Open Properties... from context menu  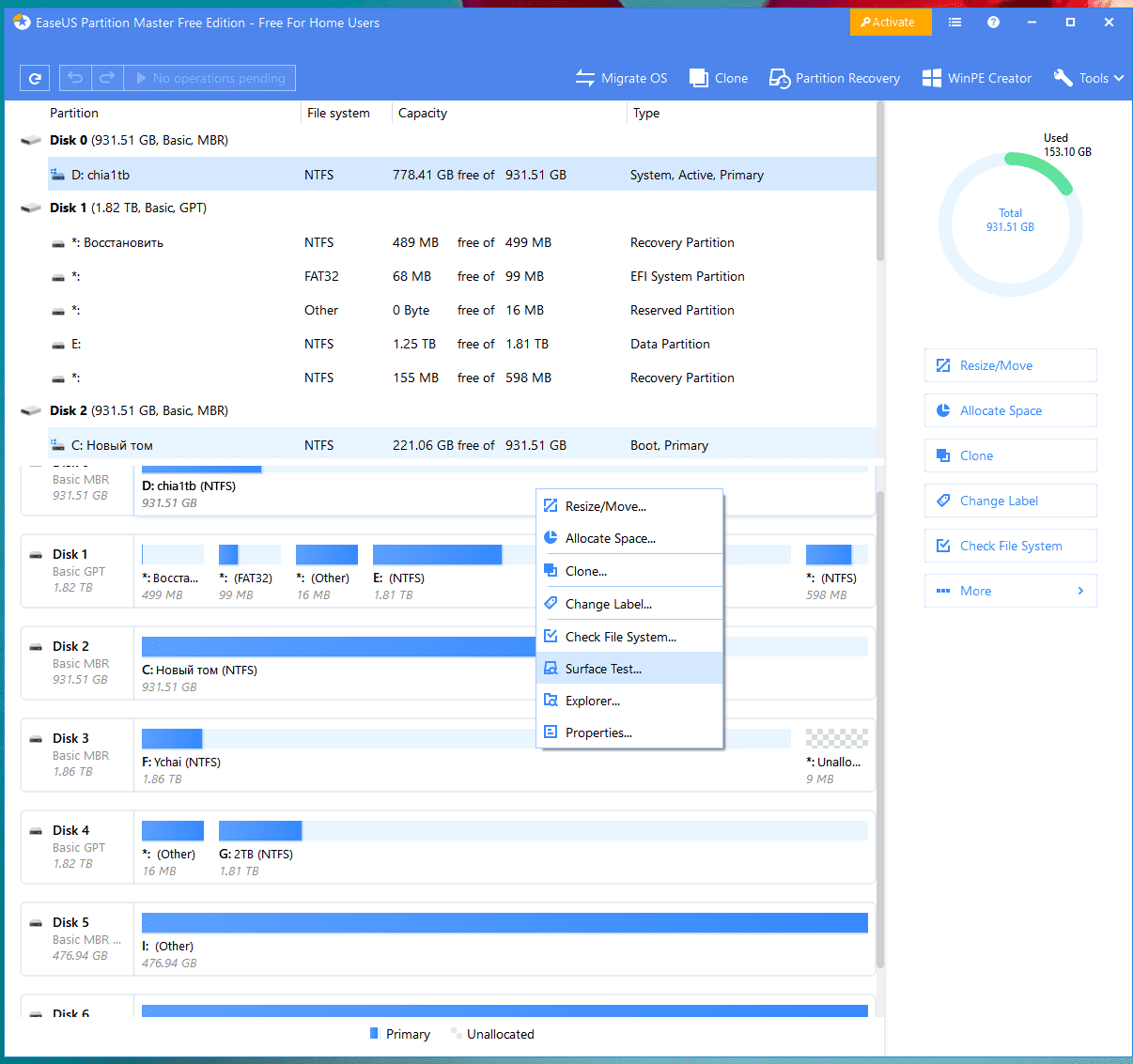pyautogui.click(x=629, y=732)
